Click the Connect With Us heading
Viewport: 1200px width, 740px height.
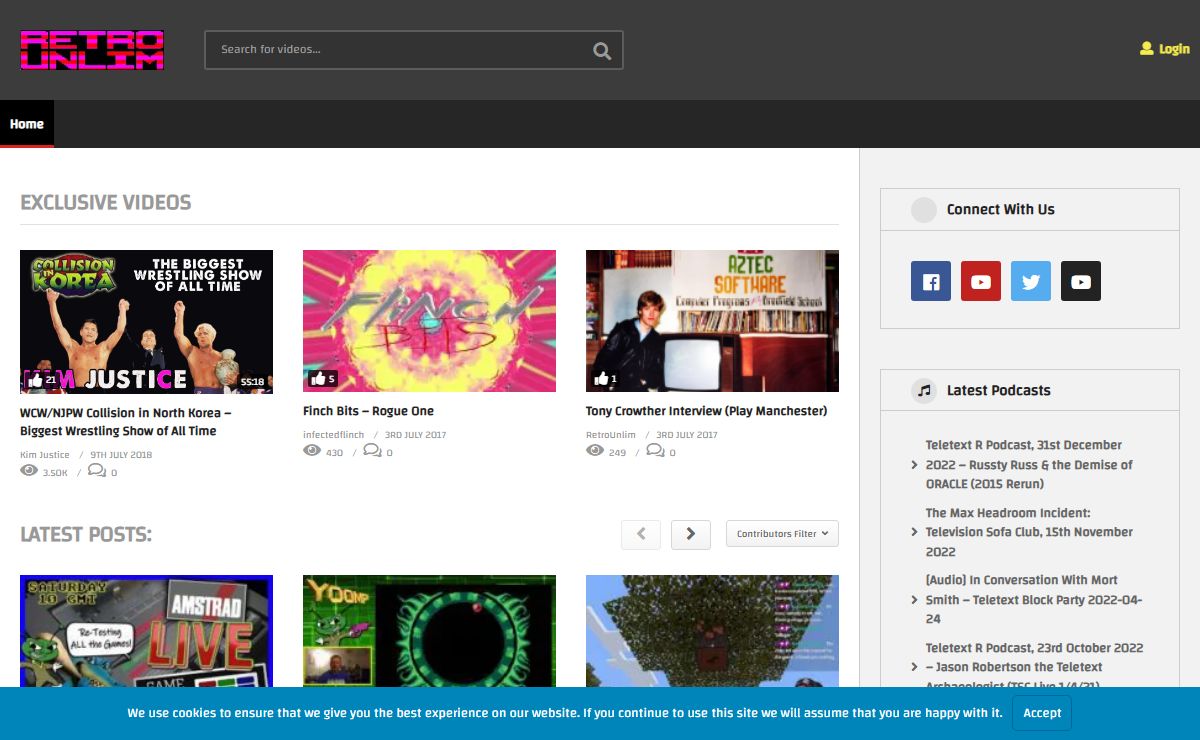tap(1001, 209)
